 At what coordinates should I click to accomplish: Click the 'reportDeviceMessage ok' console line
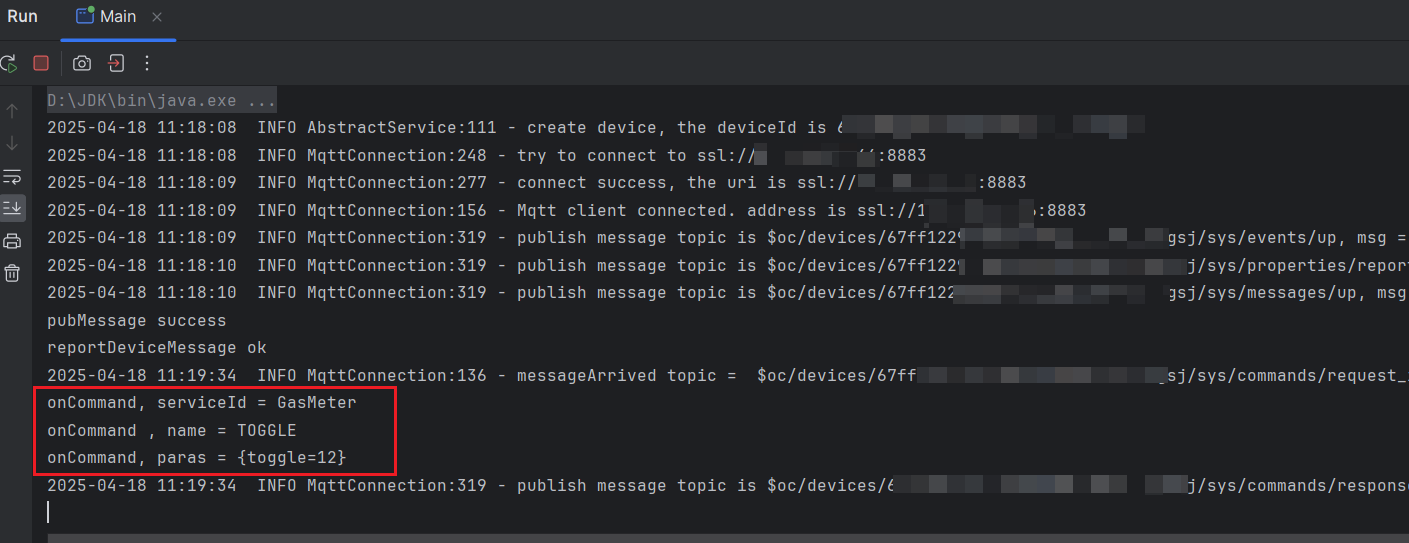coord(157,348)
